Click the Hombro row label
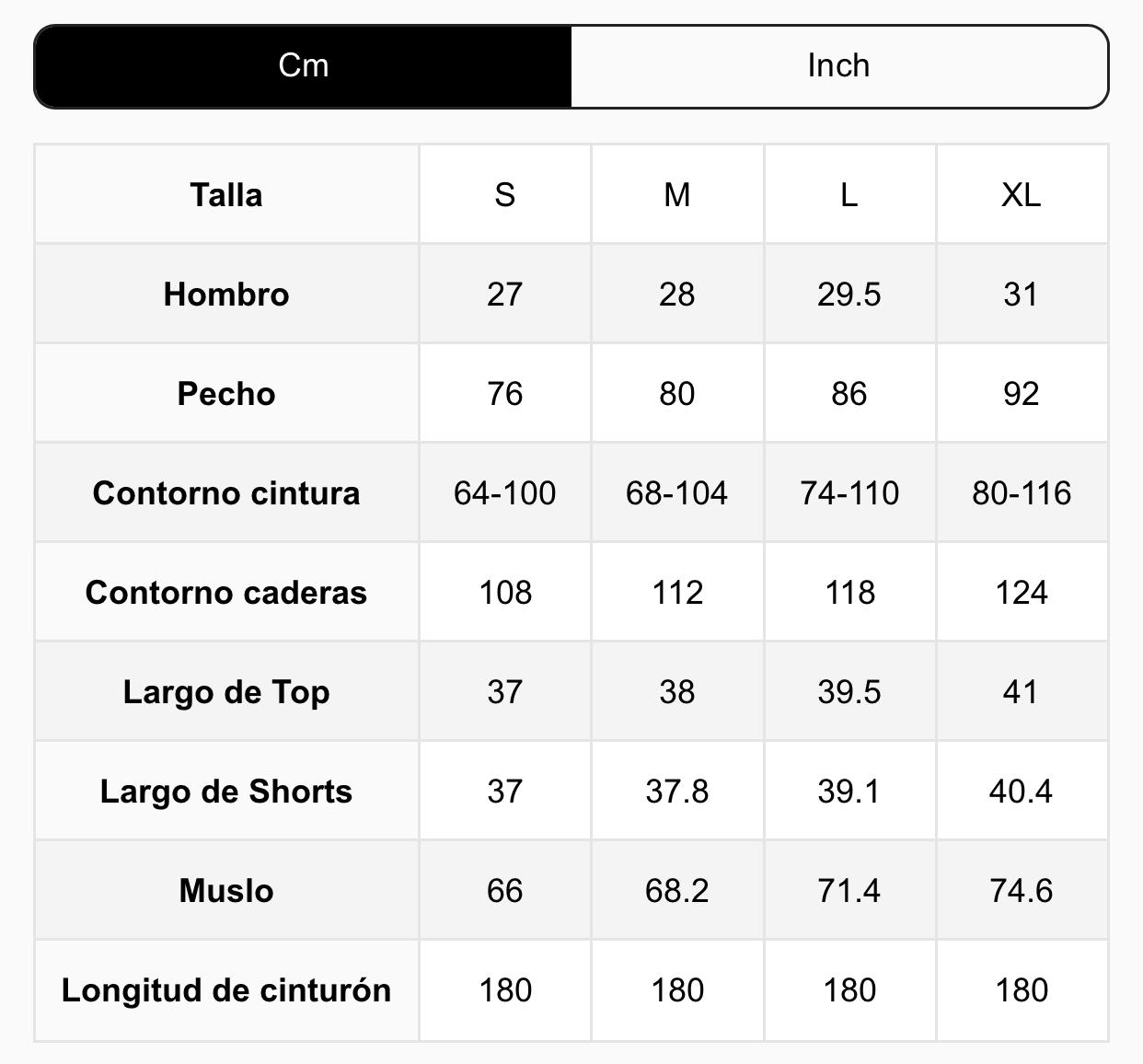The image size is (1143, 1064). coord(226,295)
